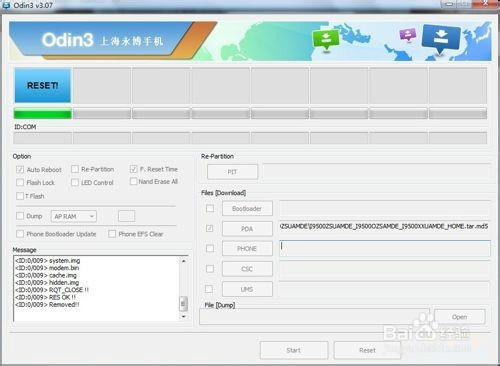500x366 pixels.
Task: Click the UMS file button
Action: 247,289
